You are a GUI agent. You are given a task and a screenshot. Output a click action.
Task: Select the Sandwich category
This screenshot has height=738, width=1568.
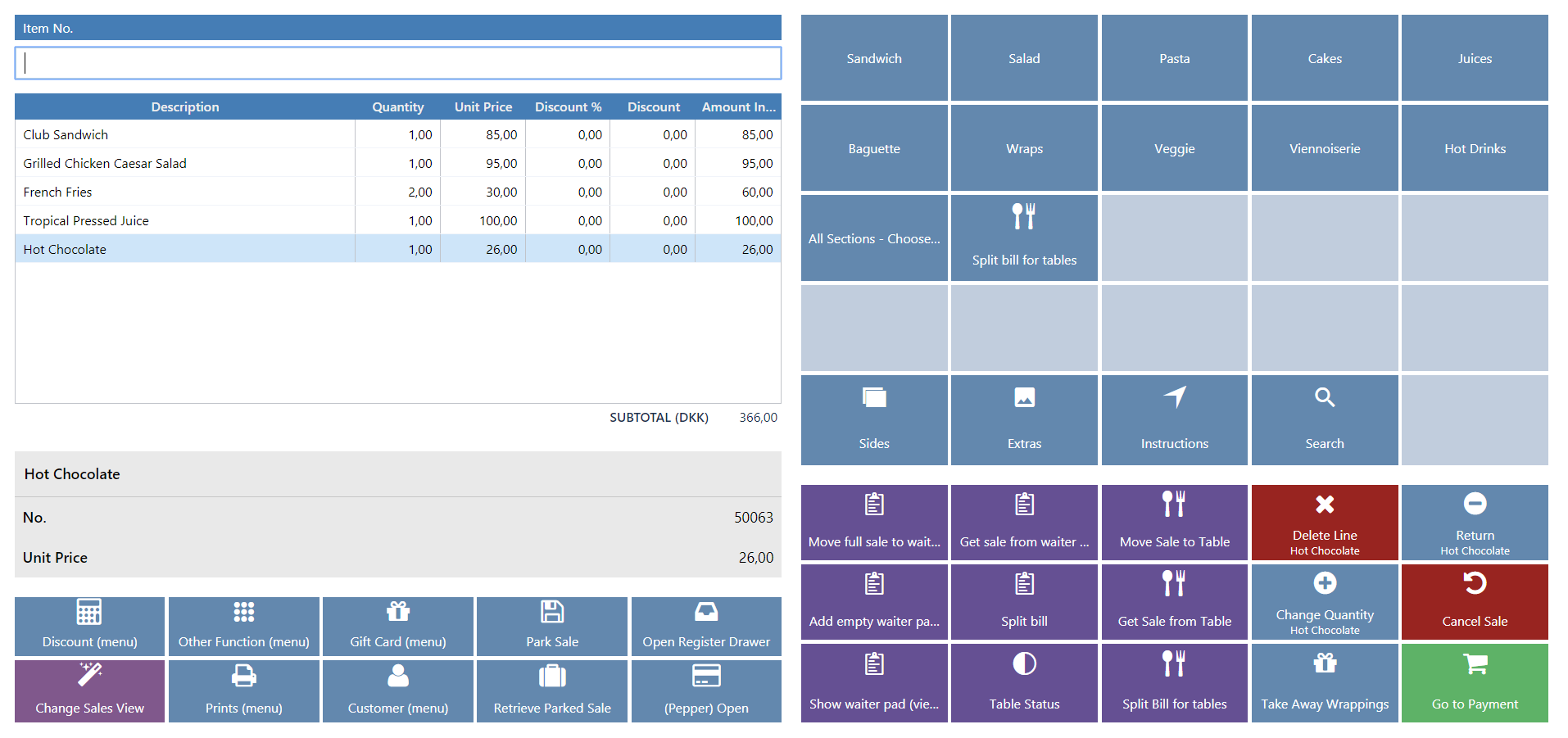pos(874,58)
